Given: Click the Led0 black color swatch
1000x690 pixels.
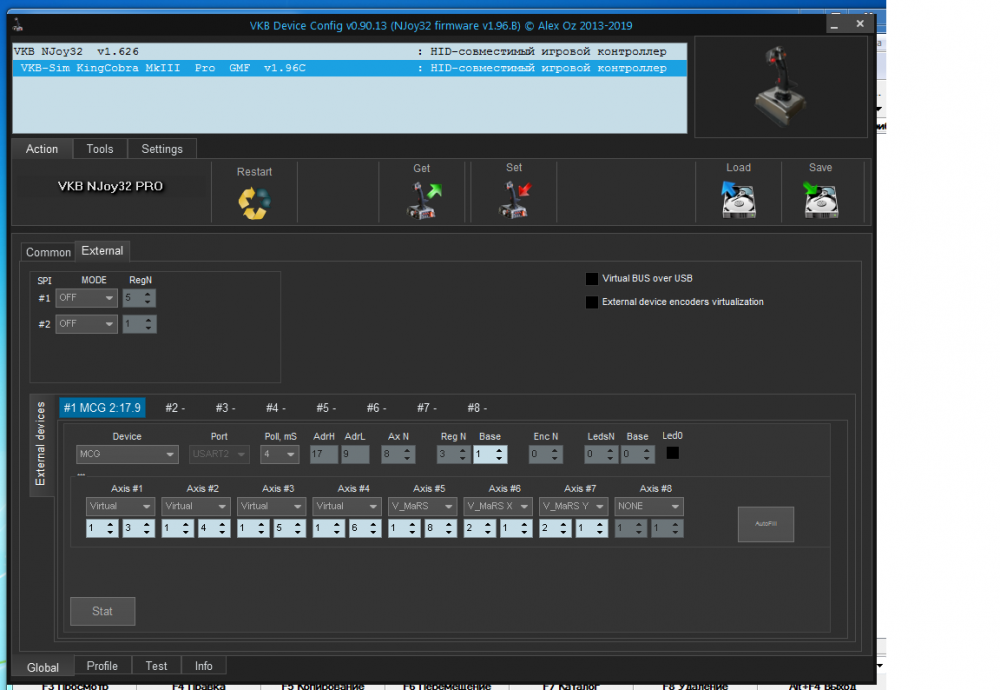Looking at the screenshot, I should [x=673, y=453].
